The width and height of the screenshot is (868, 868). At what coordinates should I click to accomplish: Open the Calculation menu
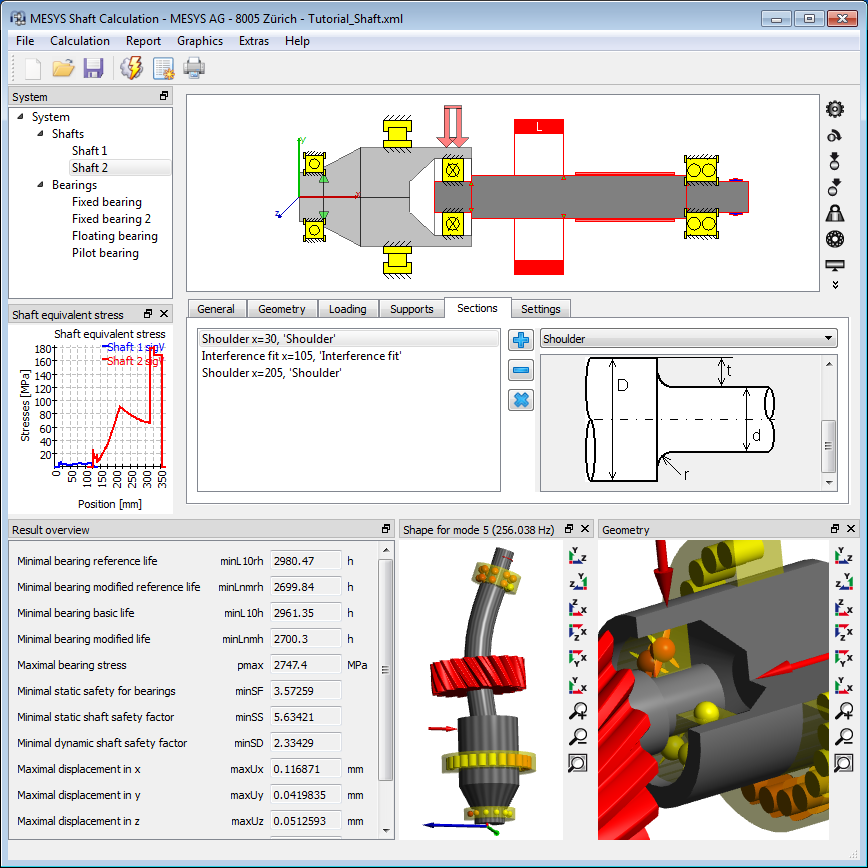tap(80, 41)
